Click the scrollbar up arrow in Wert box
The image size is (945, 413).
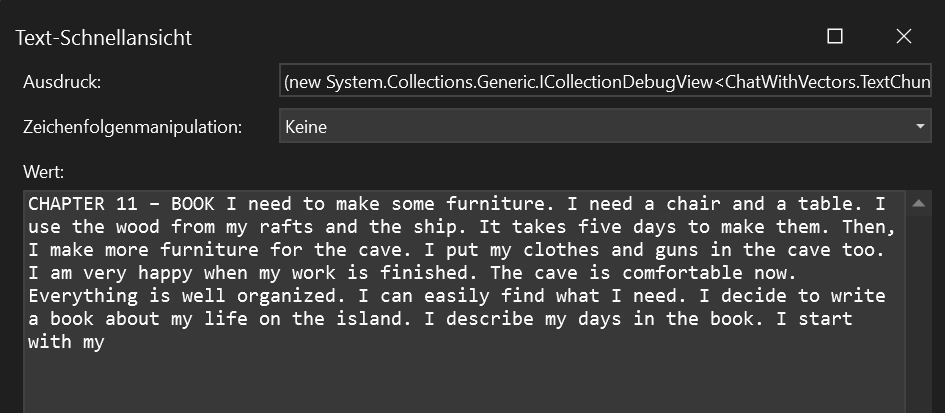[x=918, y=204]
